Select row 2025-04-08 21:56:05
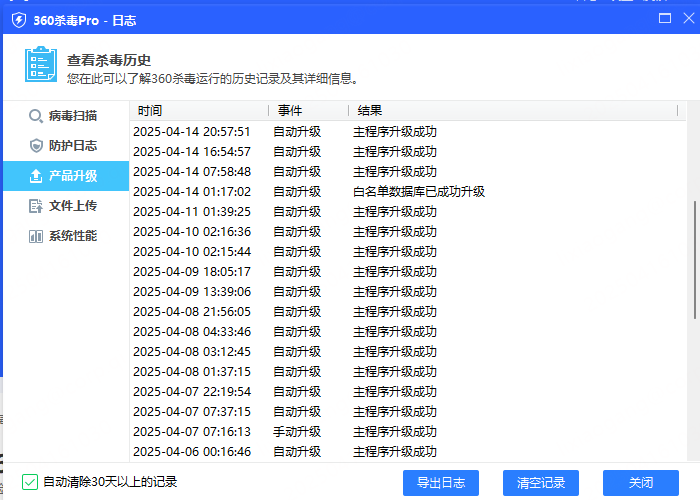 coord(408,312)
